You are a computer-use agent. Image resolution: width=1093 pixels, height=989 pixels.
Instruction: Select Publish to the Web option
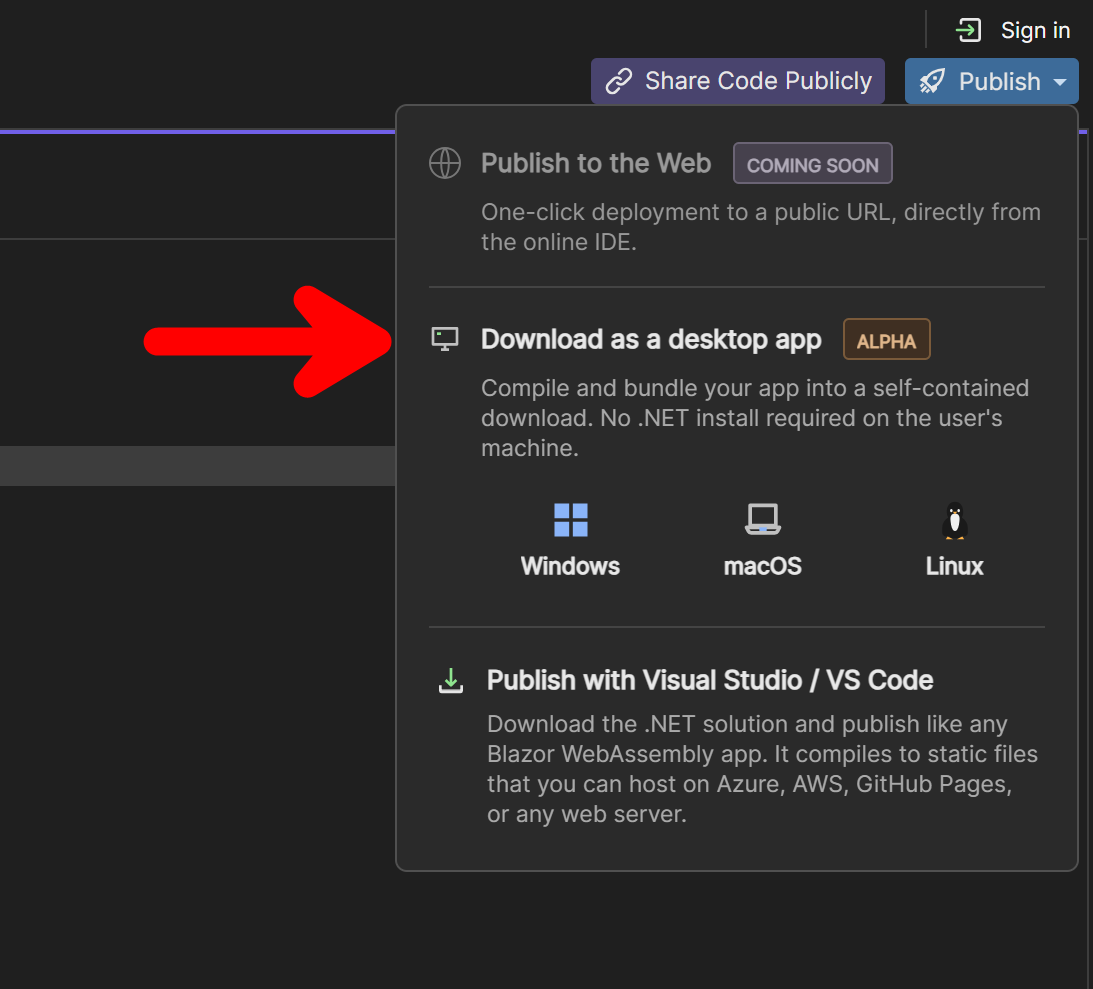click(x=596, y=163)
